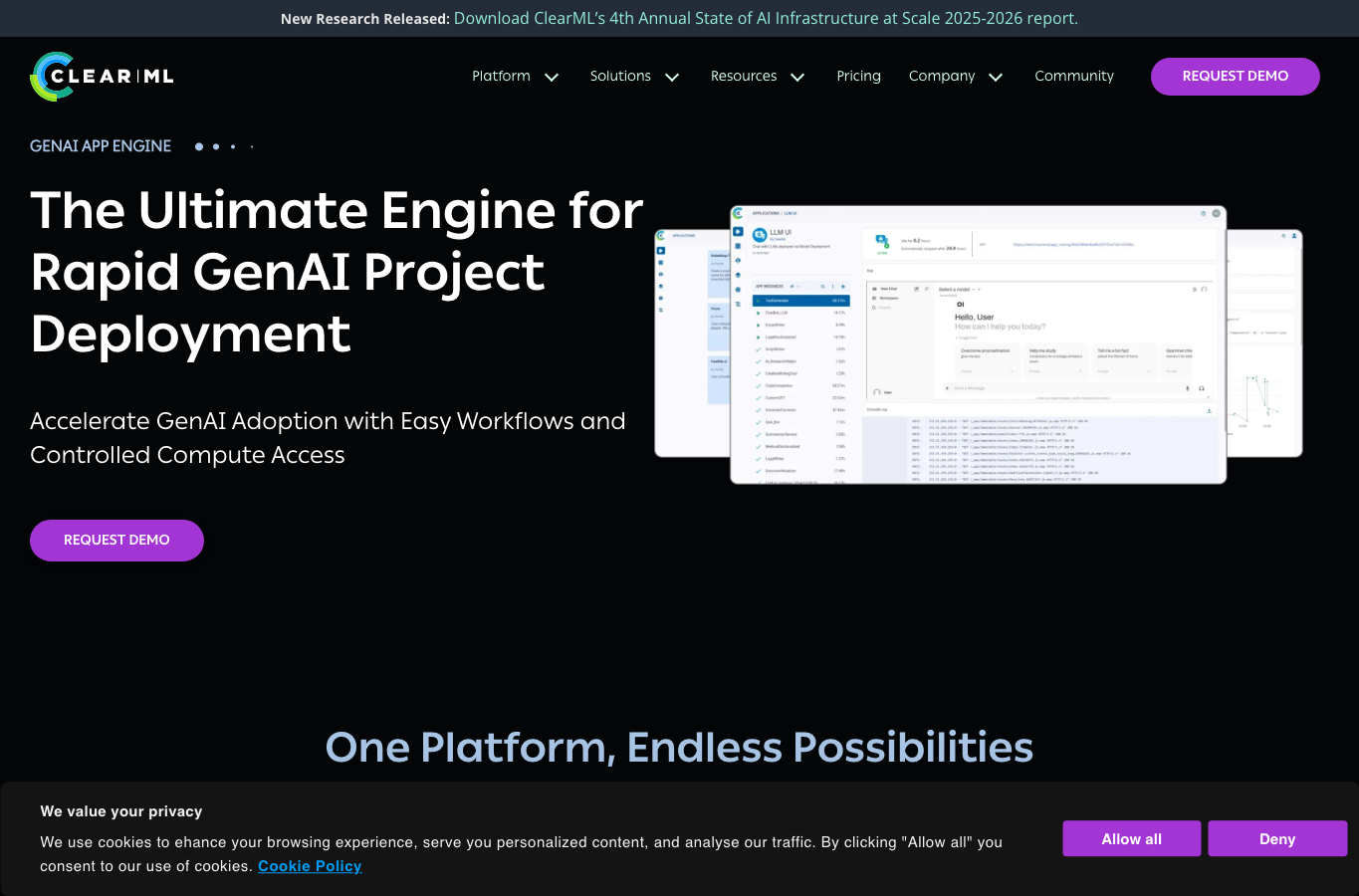Viewport: 1359px width, 896px height.
Task: Open the central LLM UI screenshot image
Action: tap(978, 344)
